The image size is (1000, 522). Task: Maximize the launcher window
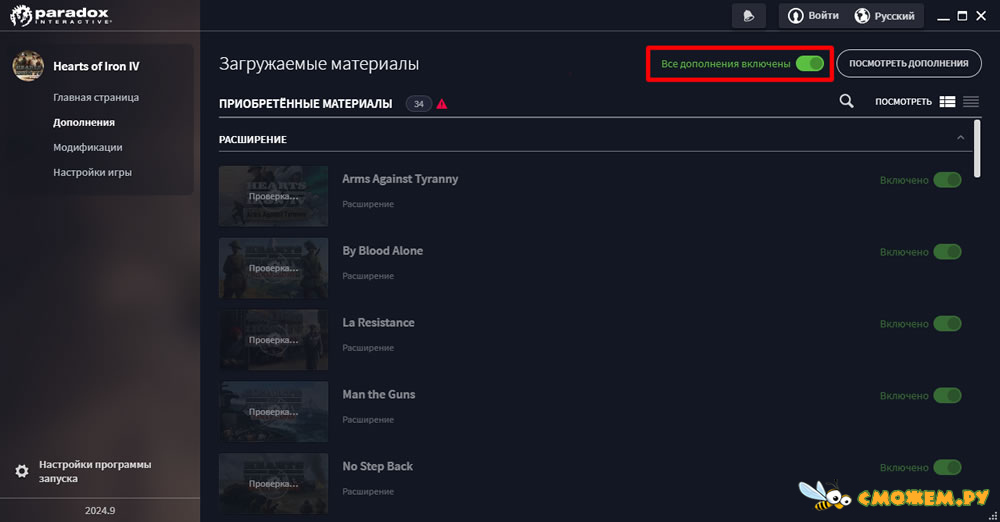click(962, 16)
